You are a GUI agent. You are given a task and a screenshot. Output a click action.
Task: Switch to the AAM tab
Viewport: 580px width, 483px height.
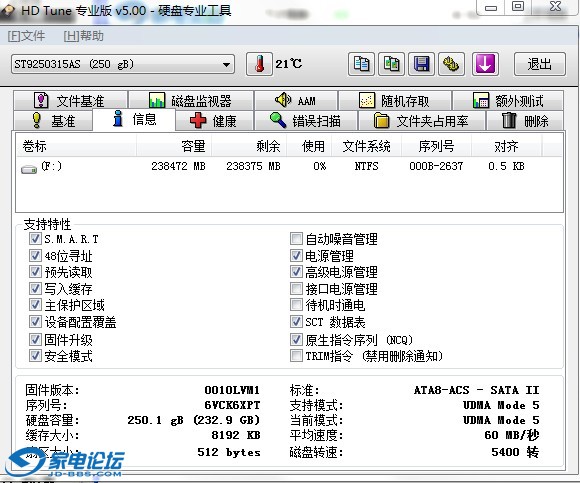(x=296, y=100)
